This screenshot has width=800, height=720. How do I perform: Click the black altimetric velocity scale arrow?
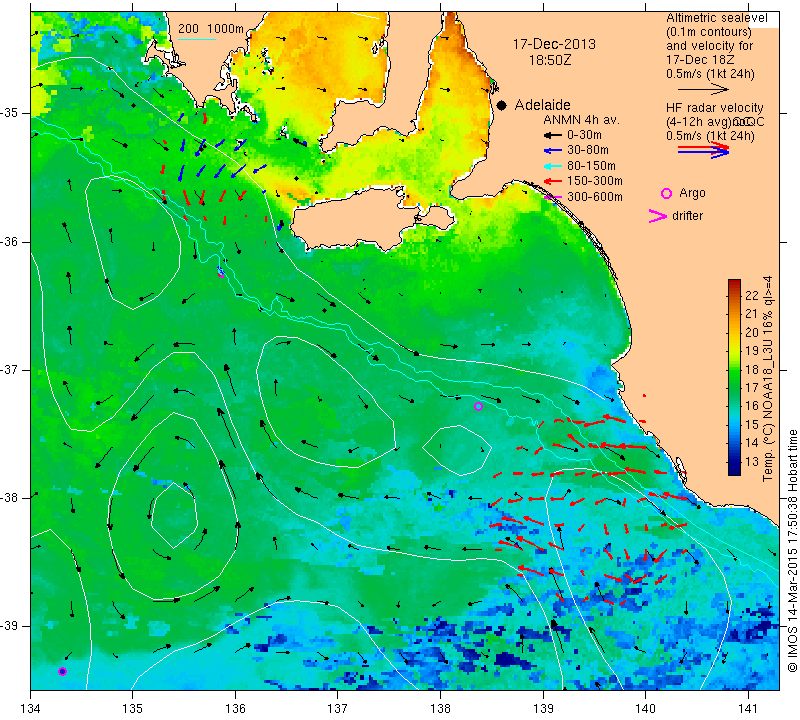click(x=703, y=89)
